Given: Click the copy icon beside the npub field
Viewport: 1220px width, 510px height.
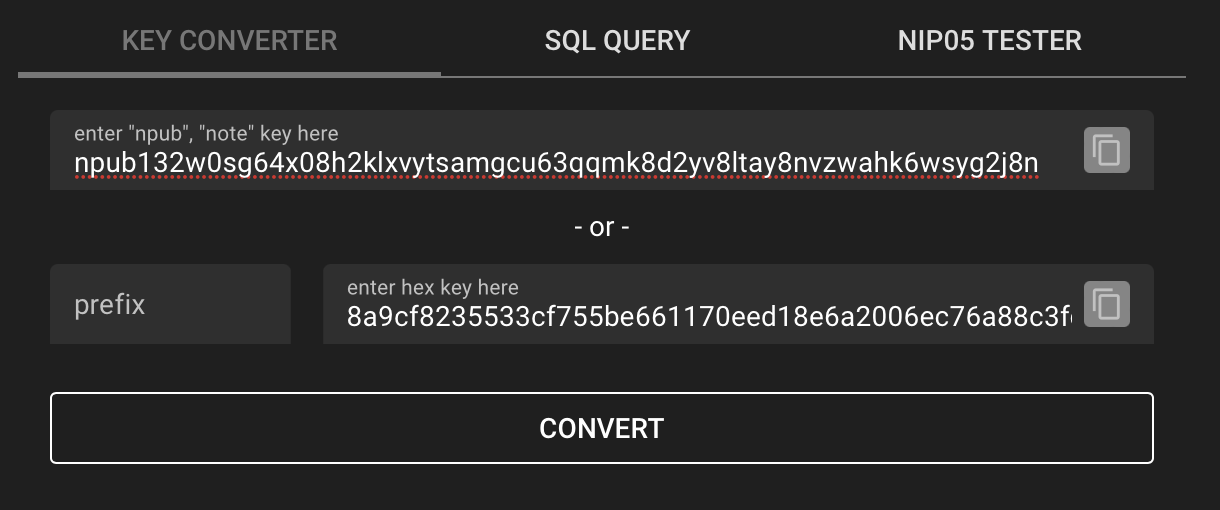Looking at the screenshot, I should coord(1107,150).
